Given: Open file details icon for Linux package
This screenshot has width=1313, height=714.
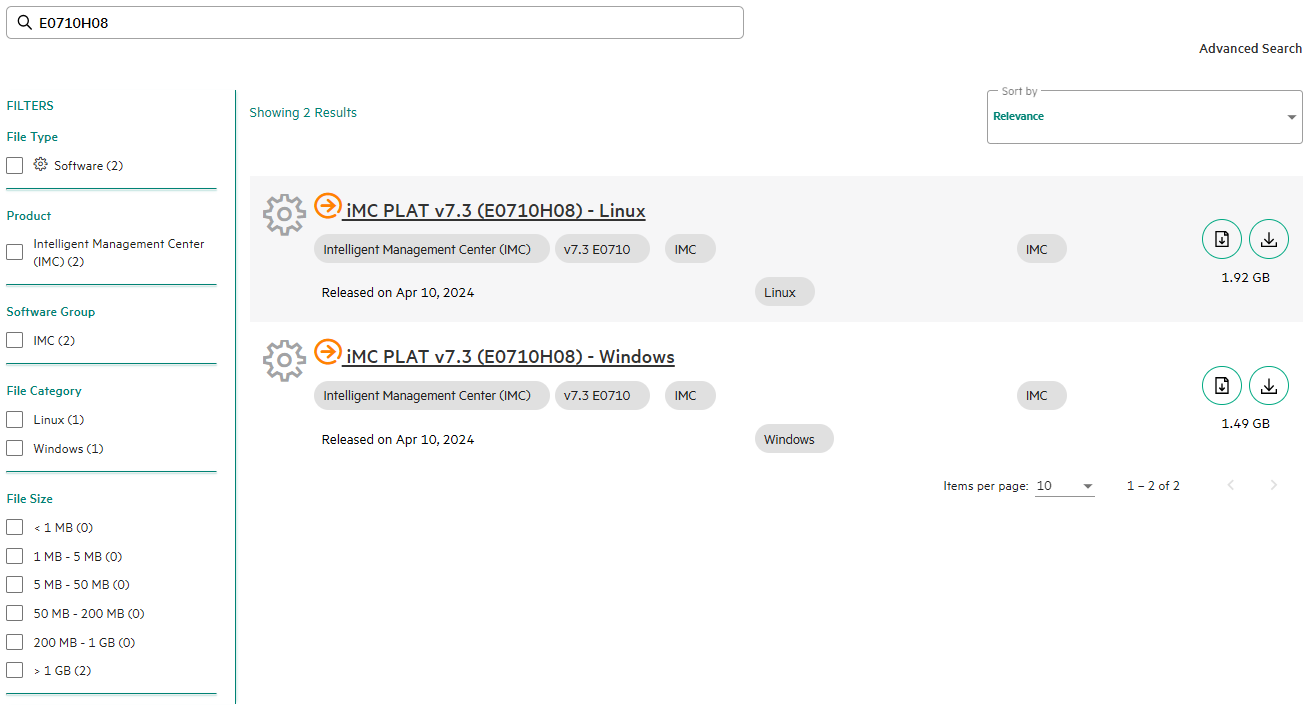Looking at the screenshot, I should tap(1221, 239).
